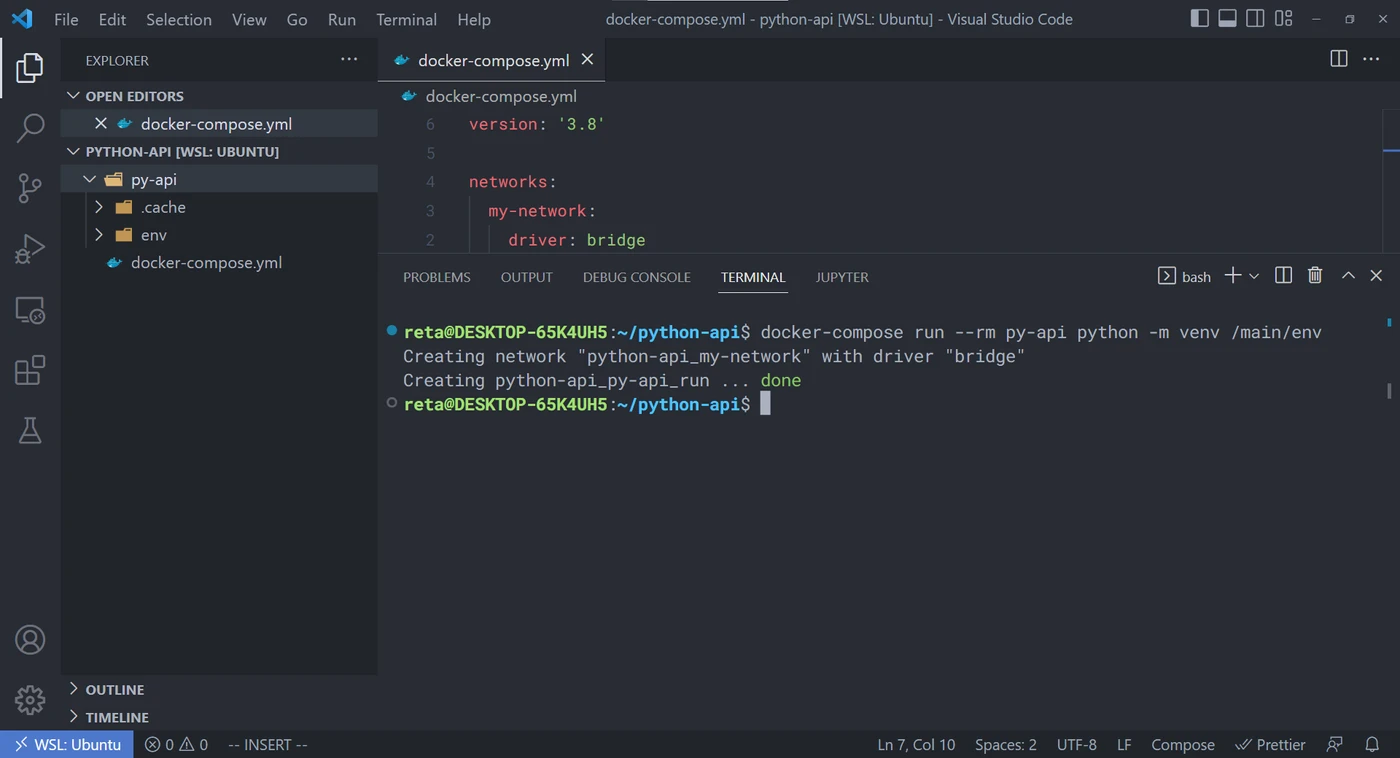
Task: Change encoding via UTF-8 status item
Action: (1077, 744)
